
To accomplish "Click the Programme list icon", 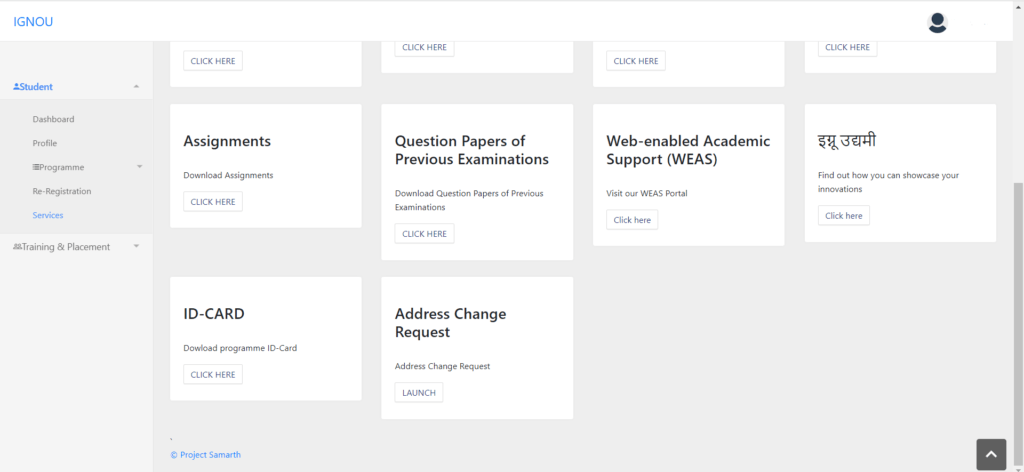I will (x=36, y=167).
